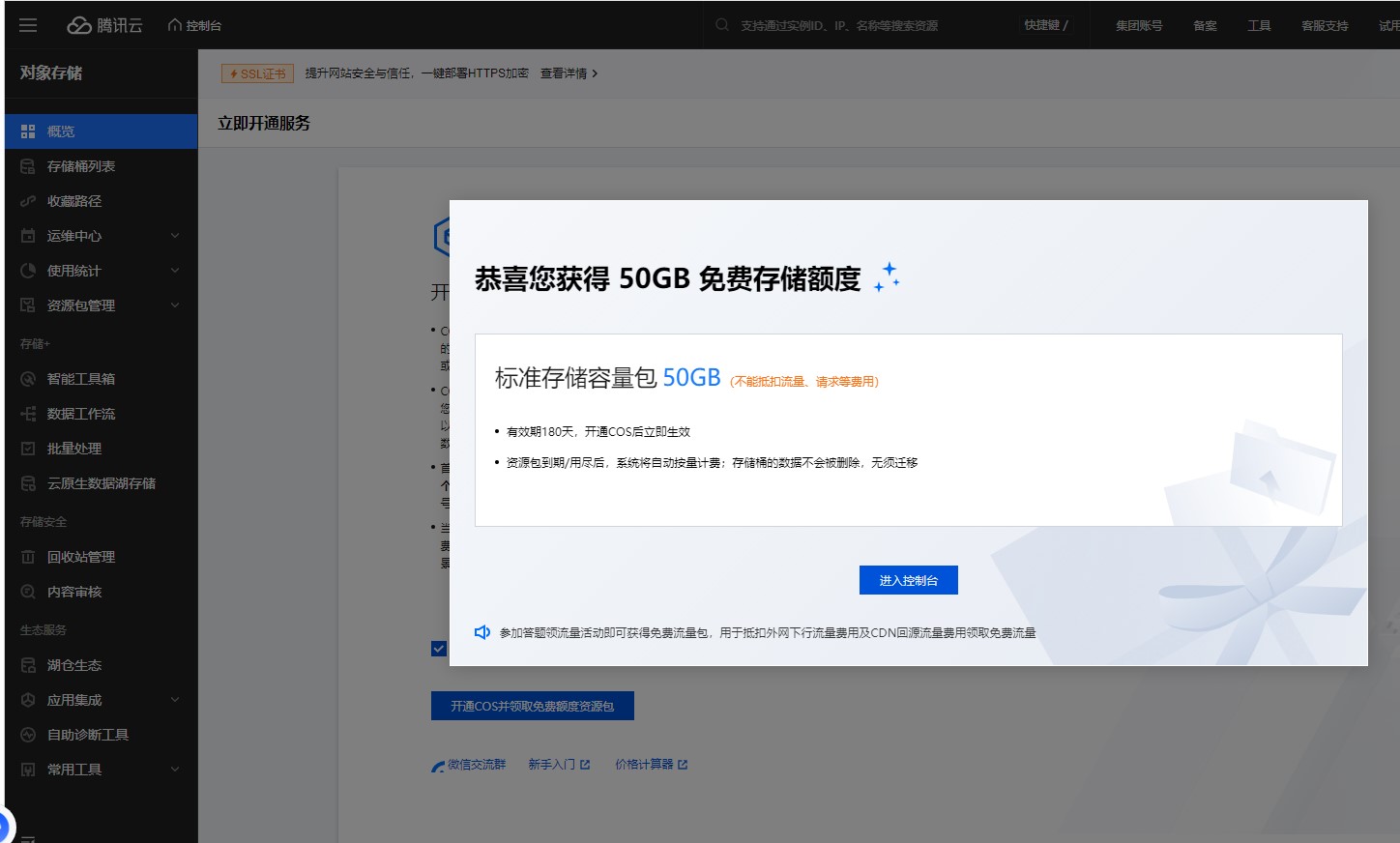The image size is (1400, 843).
Task: Click the 对象存储 sidebar title
Action: click(x=51, y=73)
